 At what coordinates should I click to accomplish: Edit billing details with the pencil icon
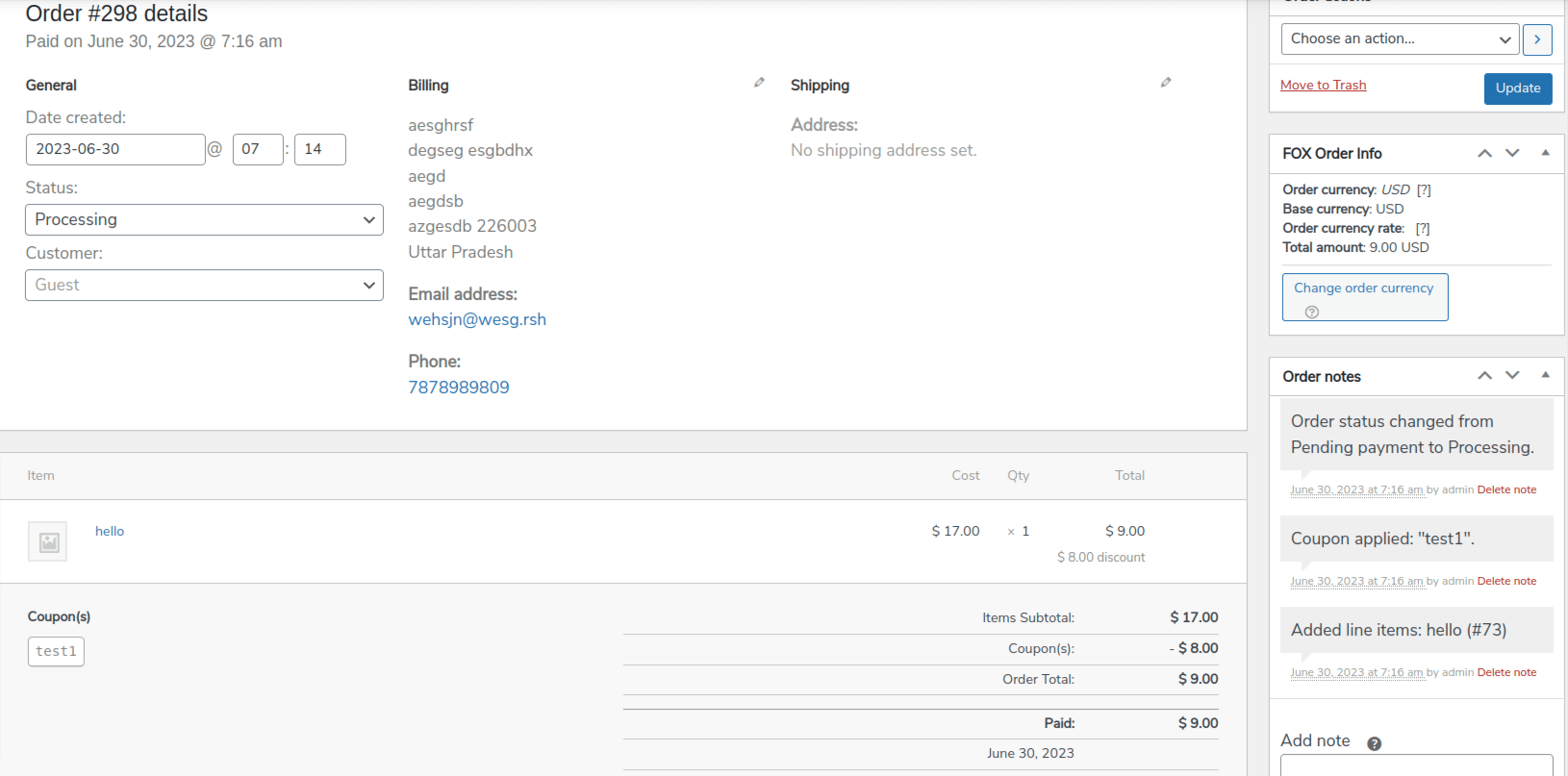click(759, 83)
